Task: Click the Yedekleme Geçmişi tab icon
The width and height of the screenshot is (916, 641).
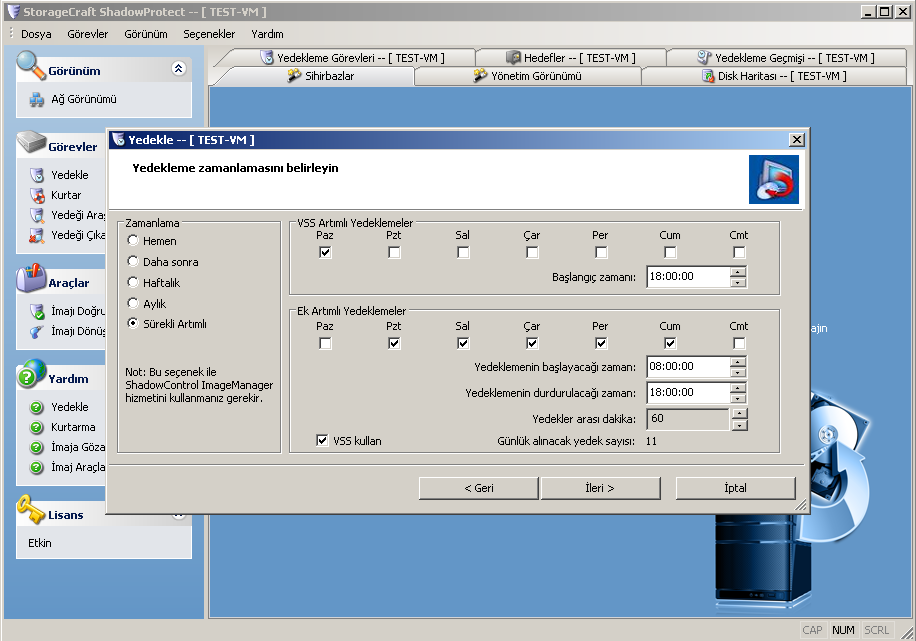Action: point(705,57)
